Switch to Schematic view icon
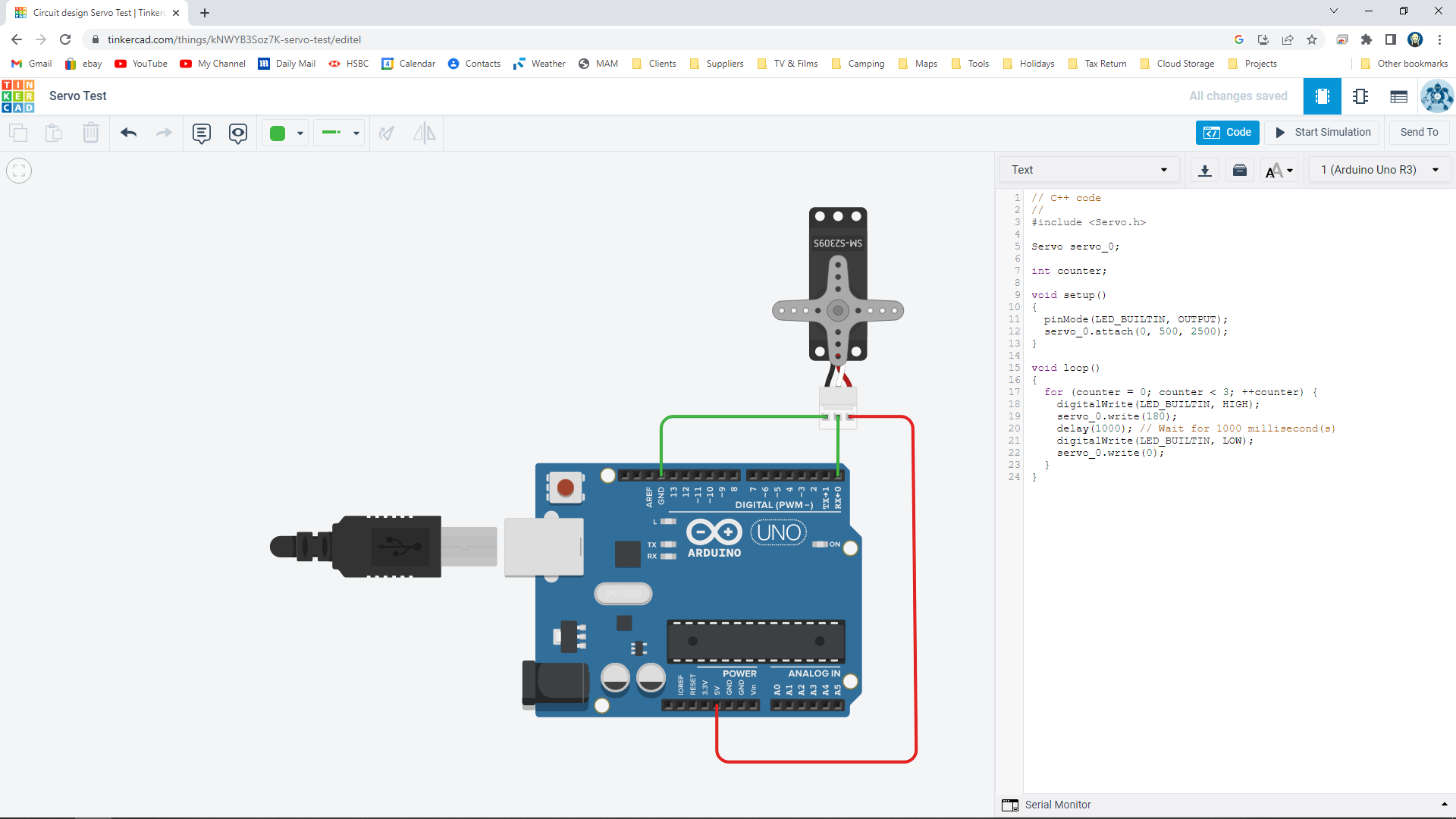 (1360, 96)
